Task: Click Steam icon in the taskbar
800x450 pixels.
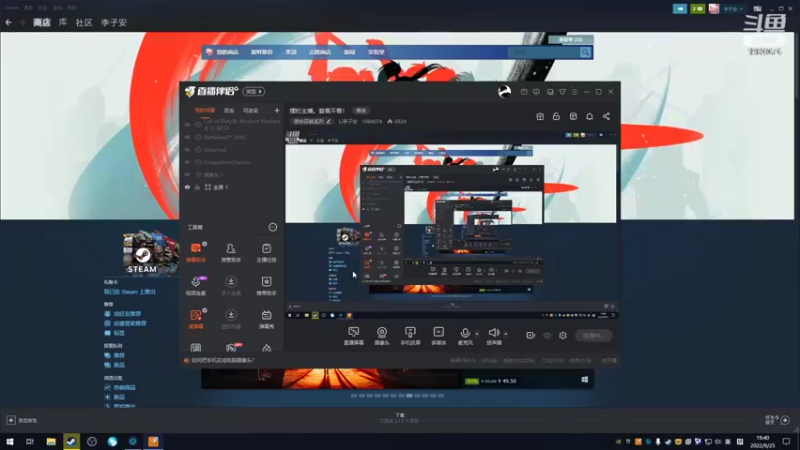Action: [71, 441]
